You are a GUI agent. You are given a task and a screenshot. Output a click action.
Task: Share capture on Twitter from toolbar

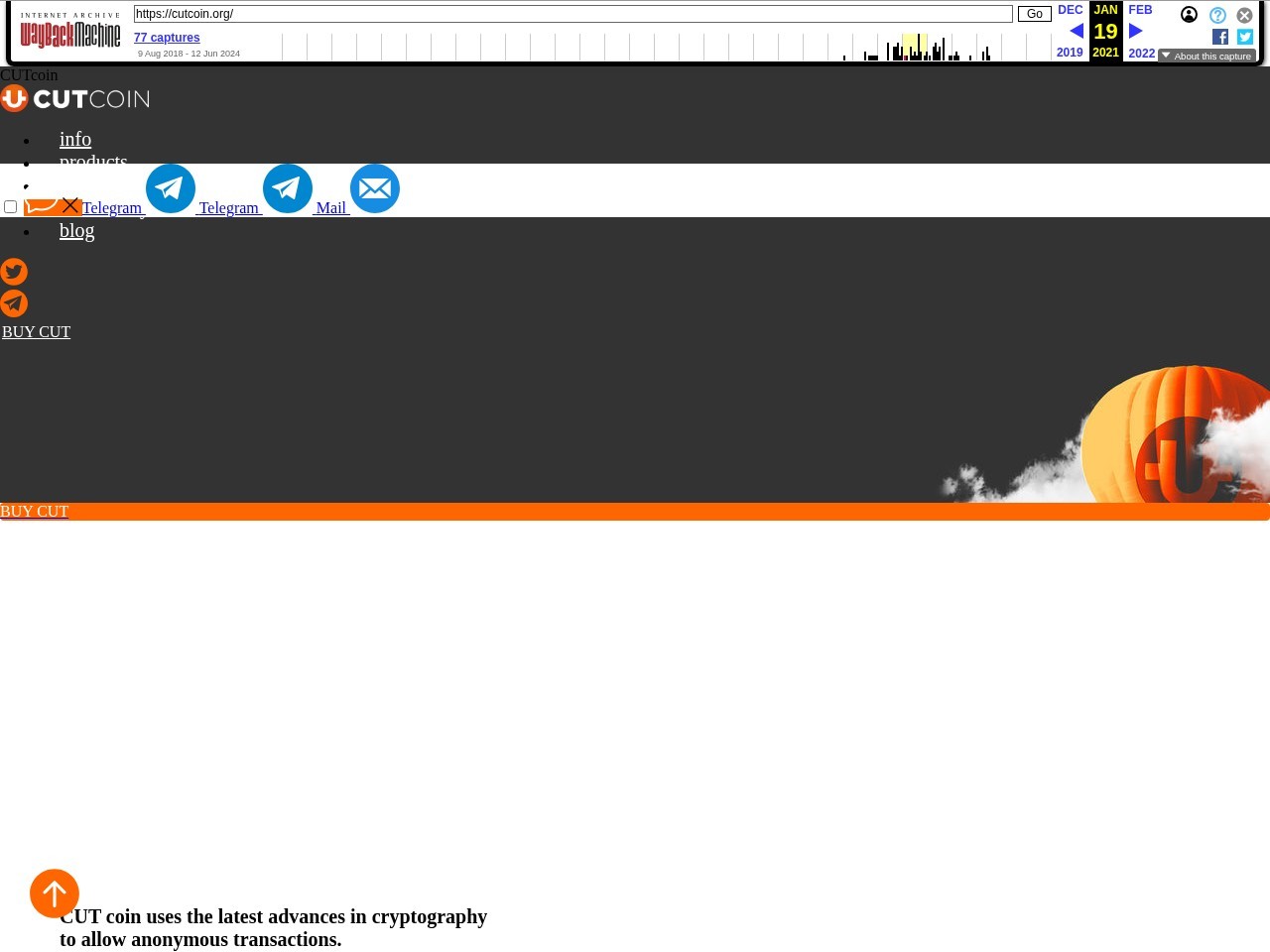[x=1245, y=37]
